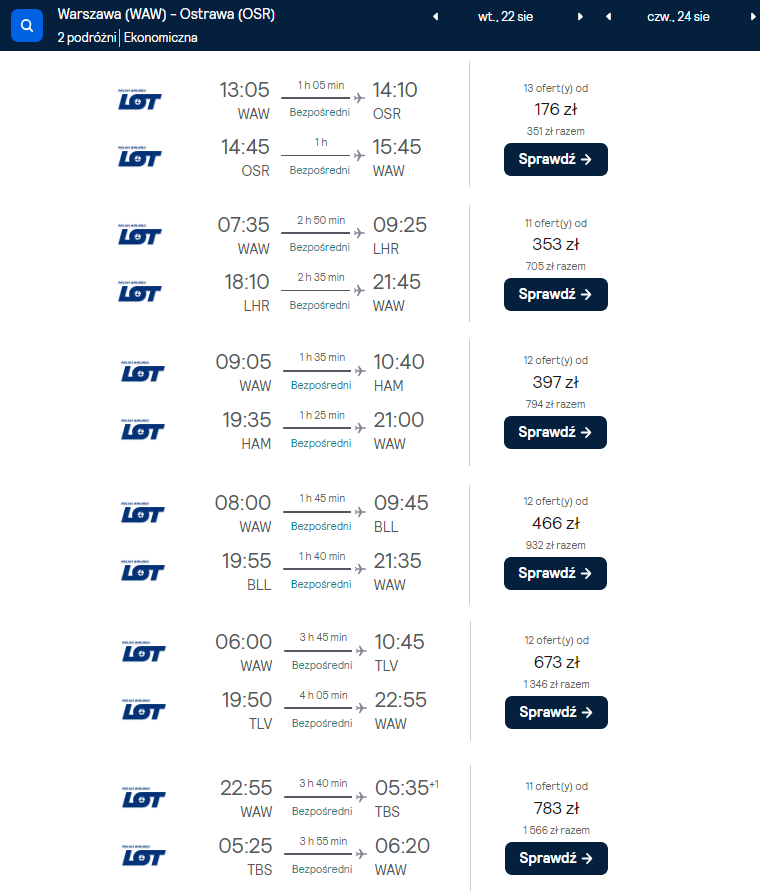Open the return date czw., 24 sie
The image size is (761, 891).
[x=678, y=17]
